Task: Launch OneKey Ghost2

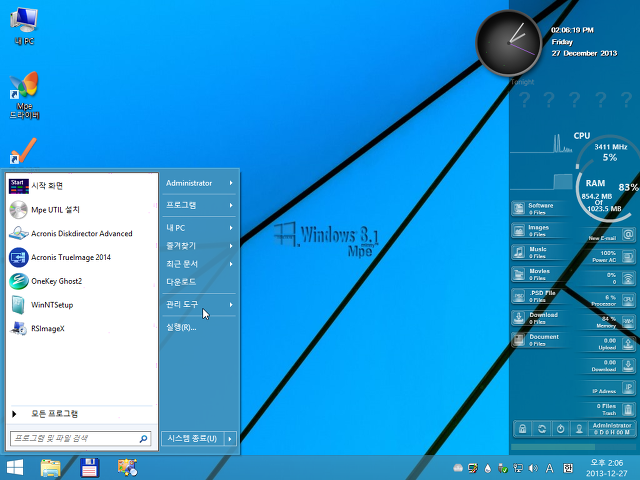Action: (x=82, y=281)
